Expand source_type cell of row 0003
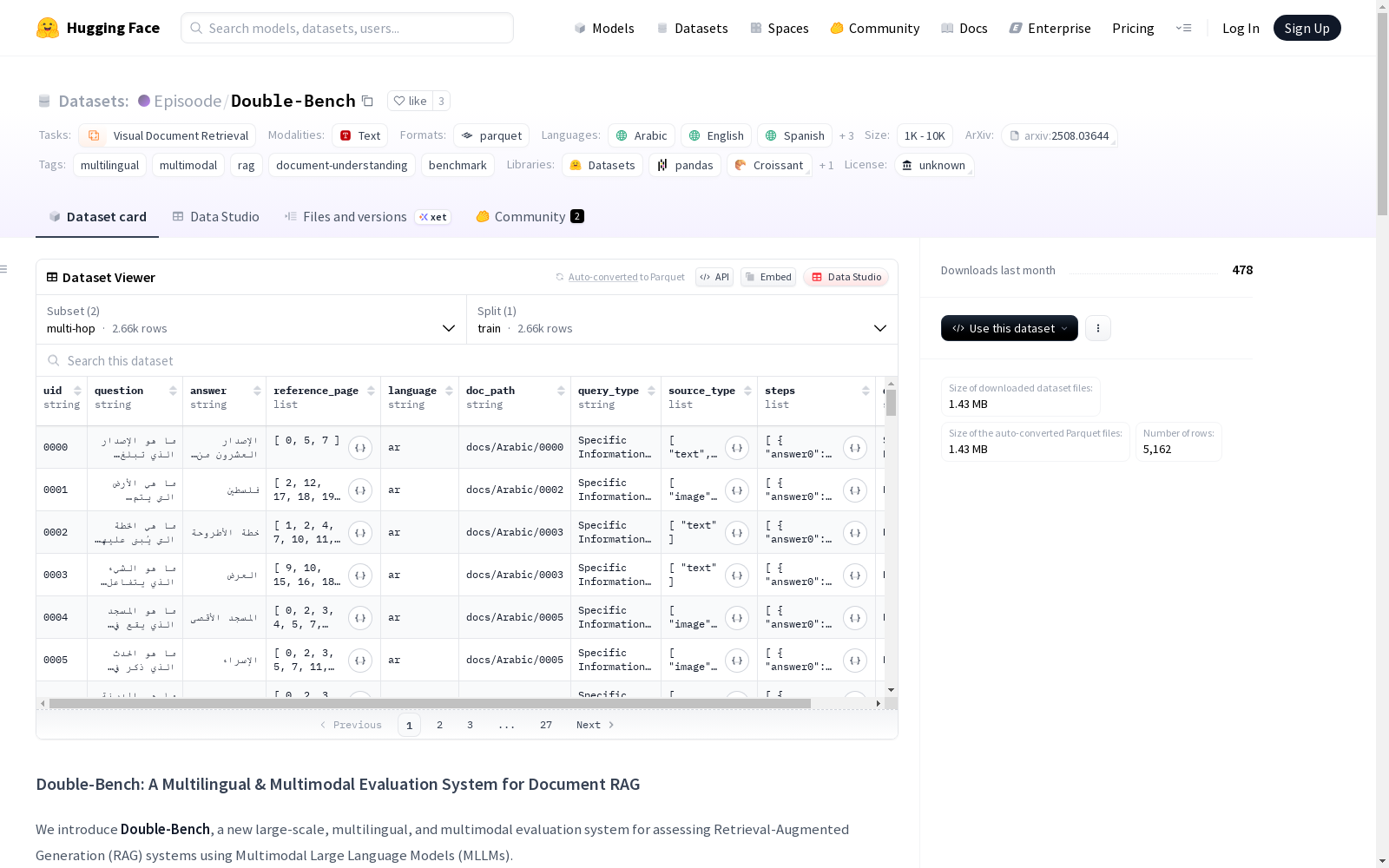 (x=737, y=575)
